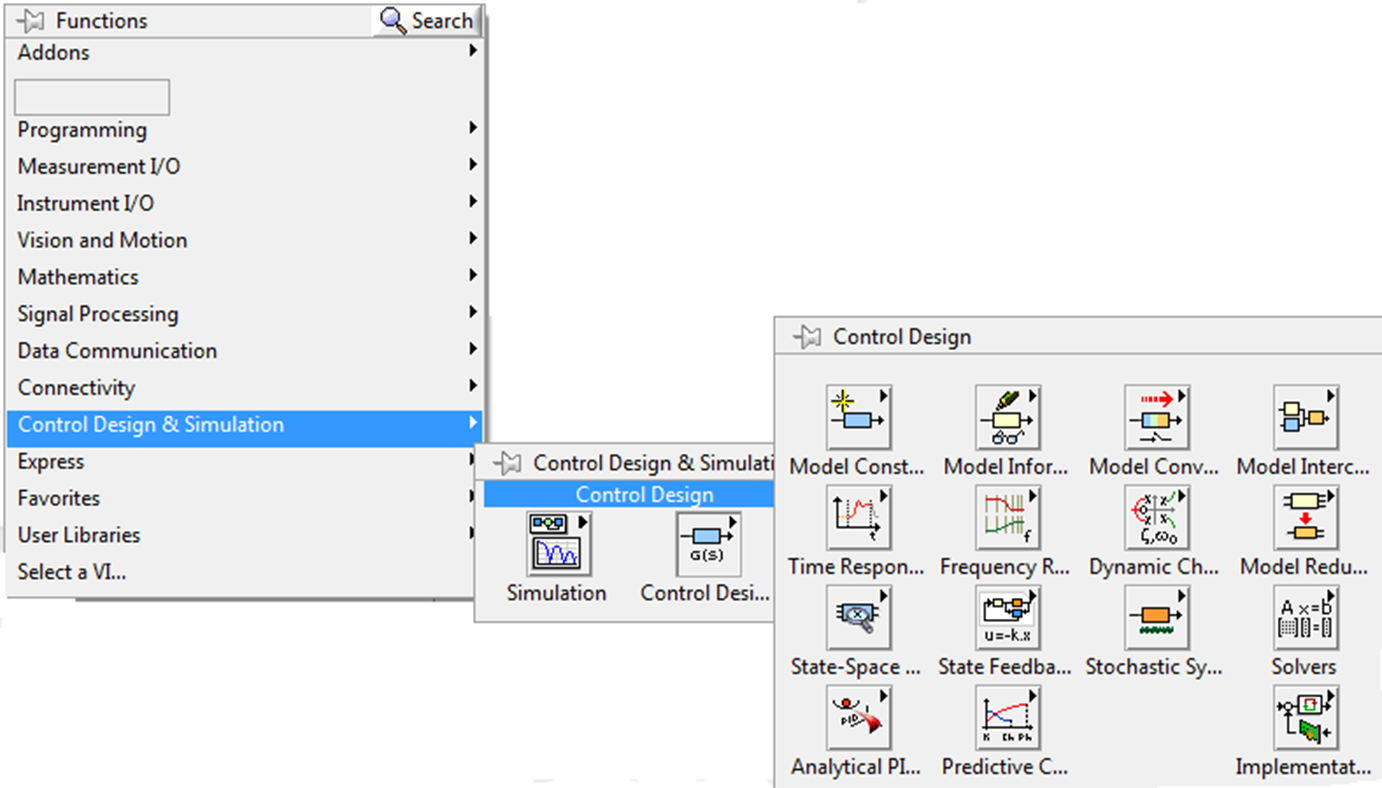Image resolution: width=1382 pixels, height=788 pixels.
Task: Select the Vision and Motion category
Action: [245, 240]
